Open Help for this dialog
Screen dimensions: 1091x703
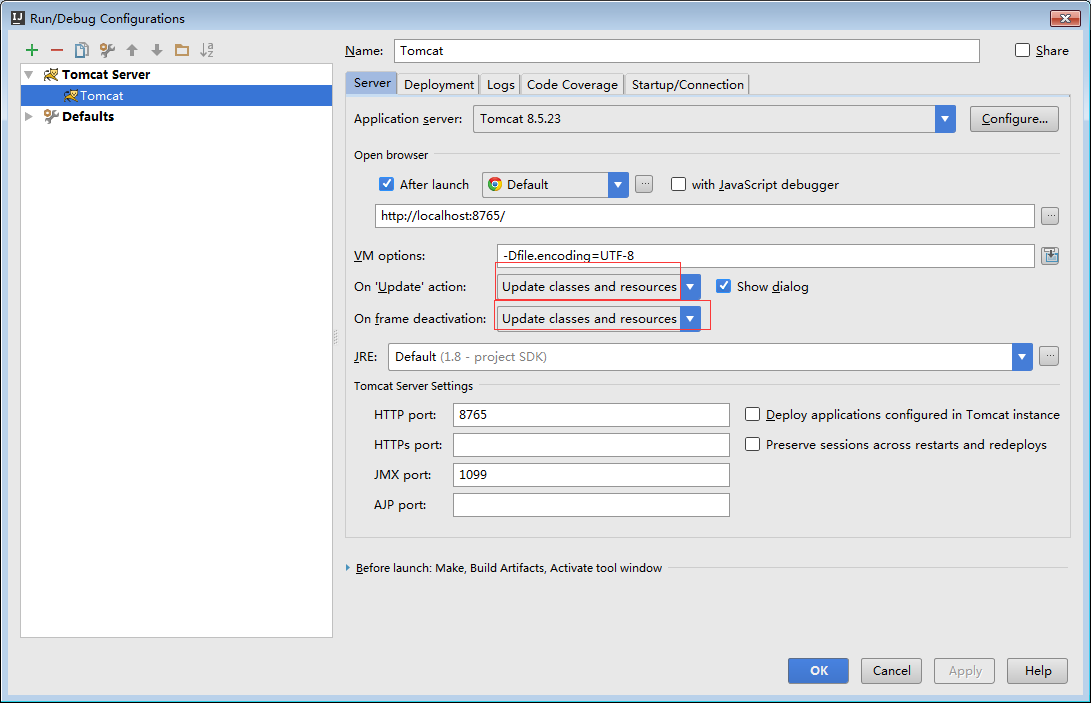click(x=1037, y=671)
